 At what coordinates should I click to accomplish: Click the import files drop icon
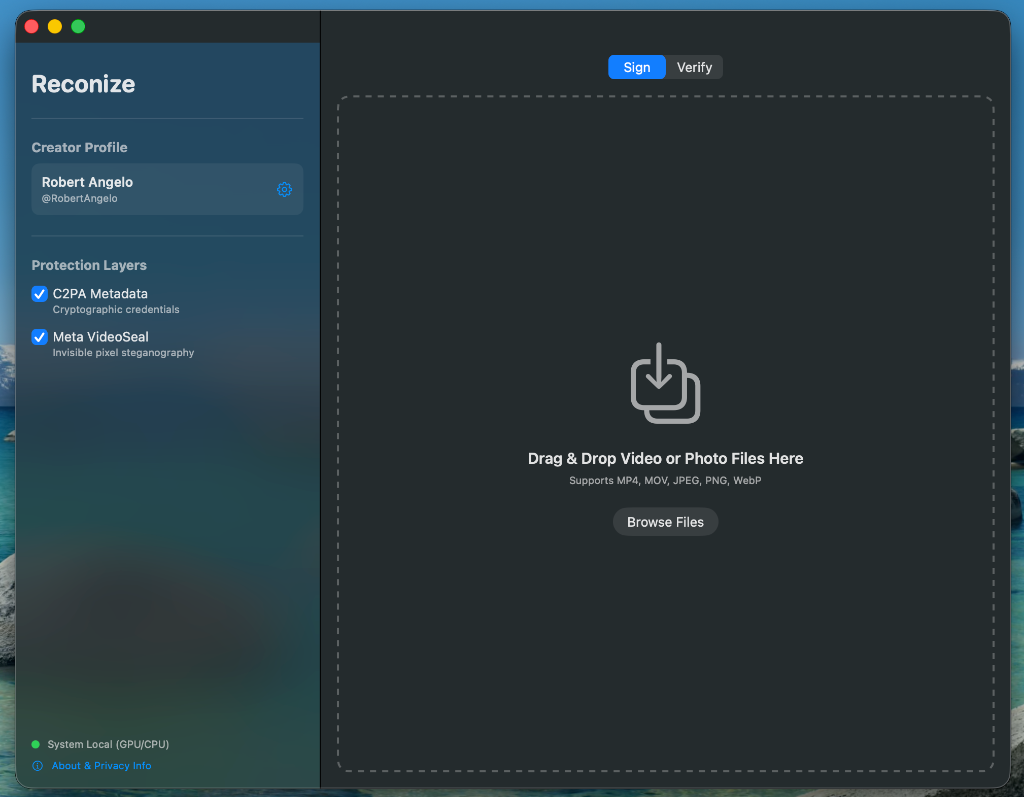(x=665, y=383)
